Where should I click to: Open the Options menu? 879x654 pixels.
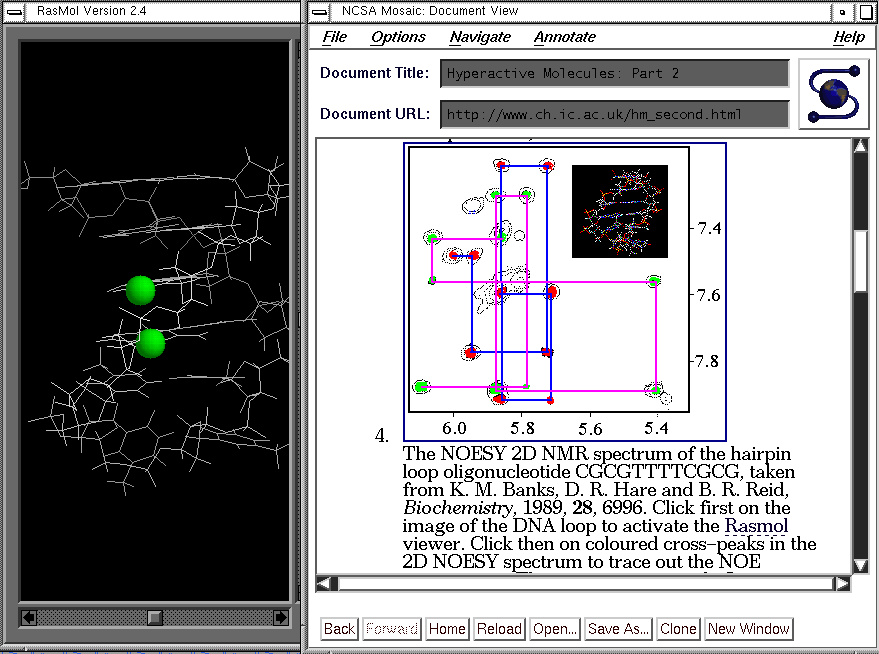(x=398, y=37)
